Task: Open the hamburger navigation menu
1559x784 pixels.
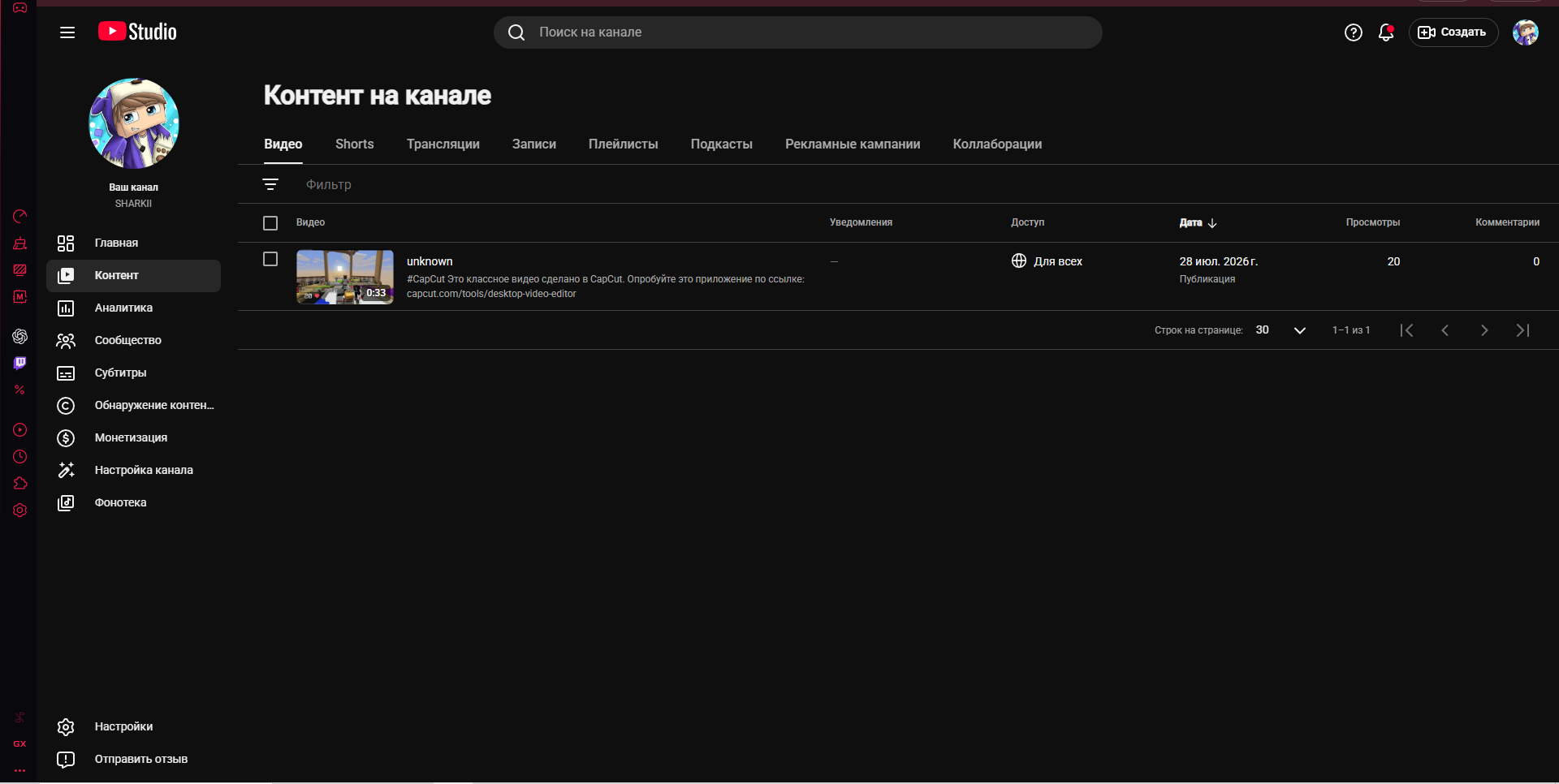Action: pyautogui.click(x=67, y=32)
